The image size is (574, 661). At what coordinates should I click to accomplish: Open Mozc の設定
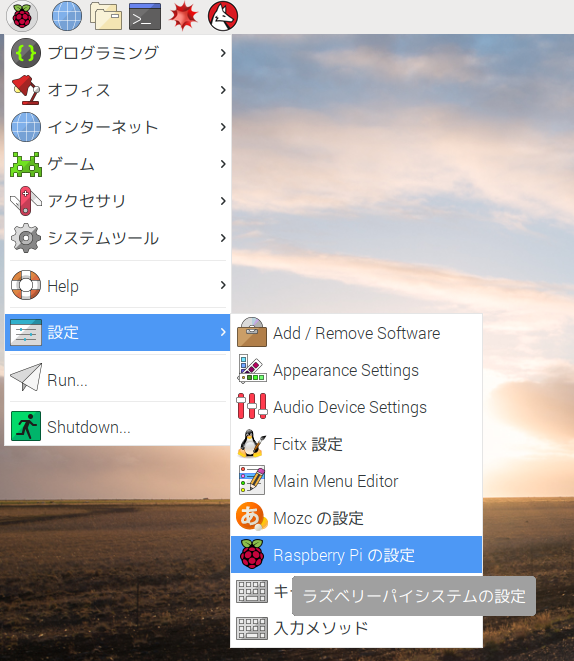point(357,518)
